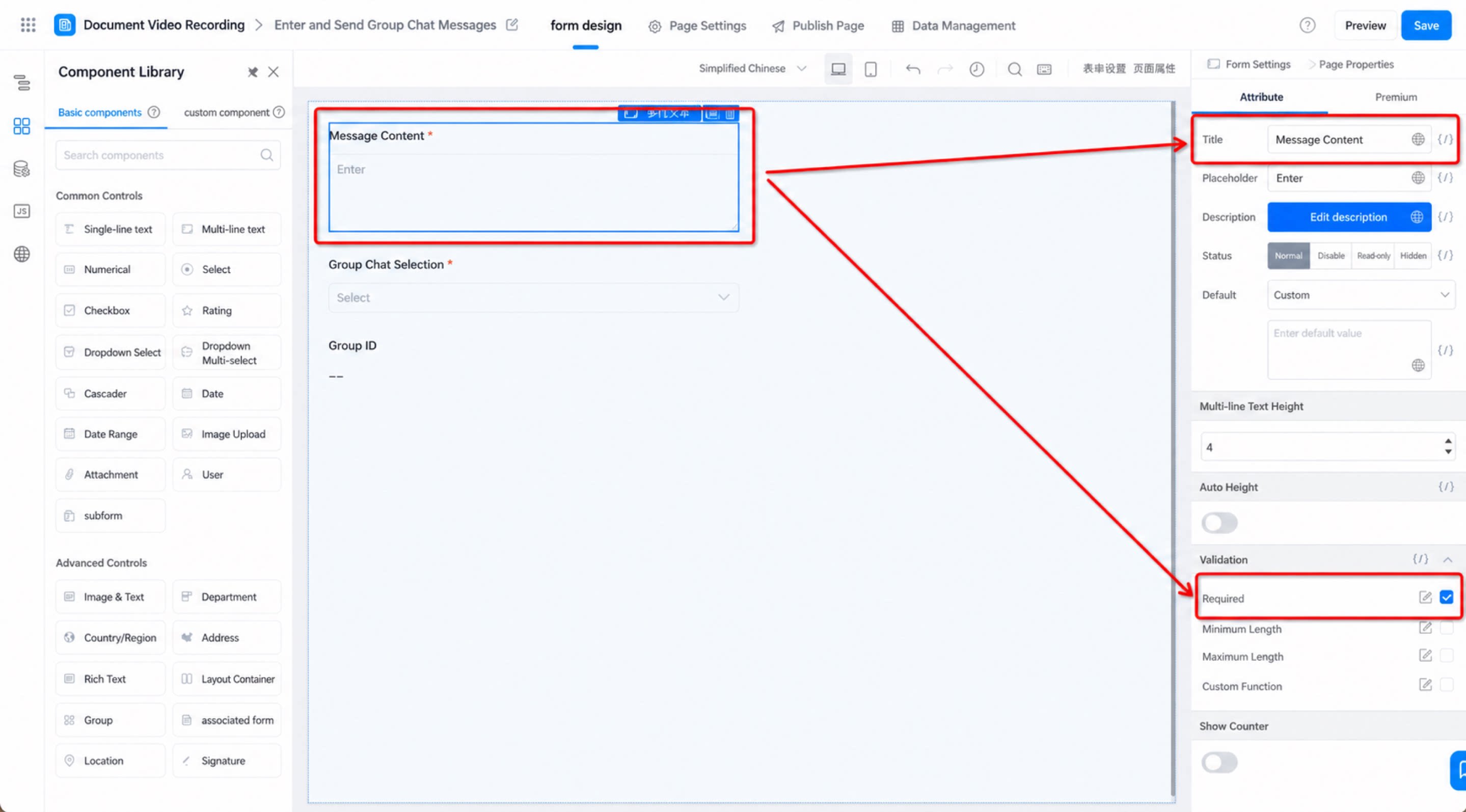1466x812 pixels.
Task: Turn on the Show Counter switch
Action: (1219, 762)
